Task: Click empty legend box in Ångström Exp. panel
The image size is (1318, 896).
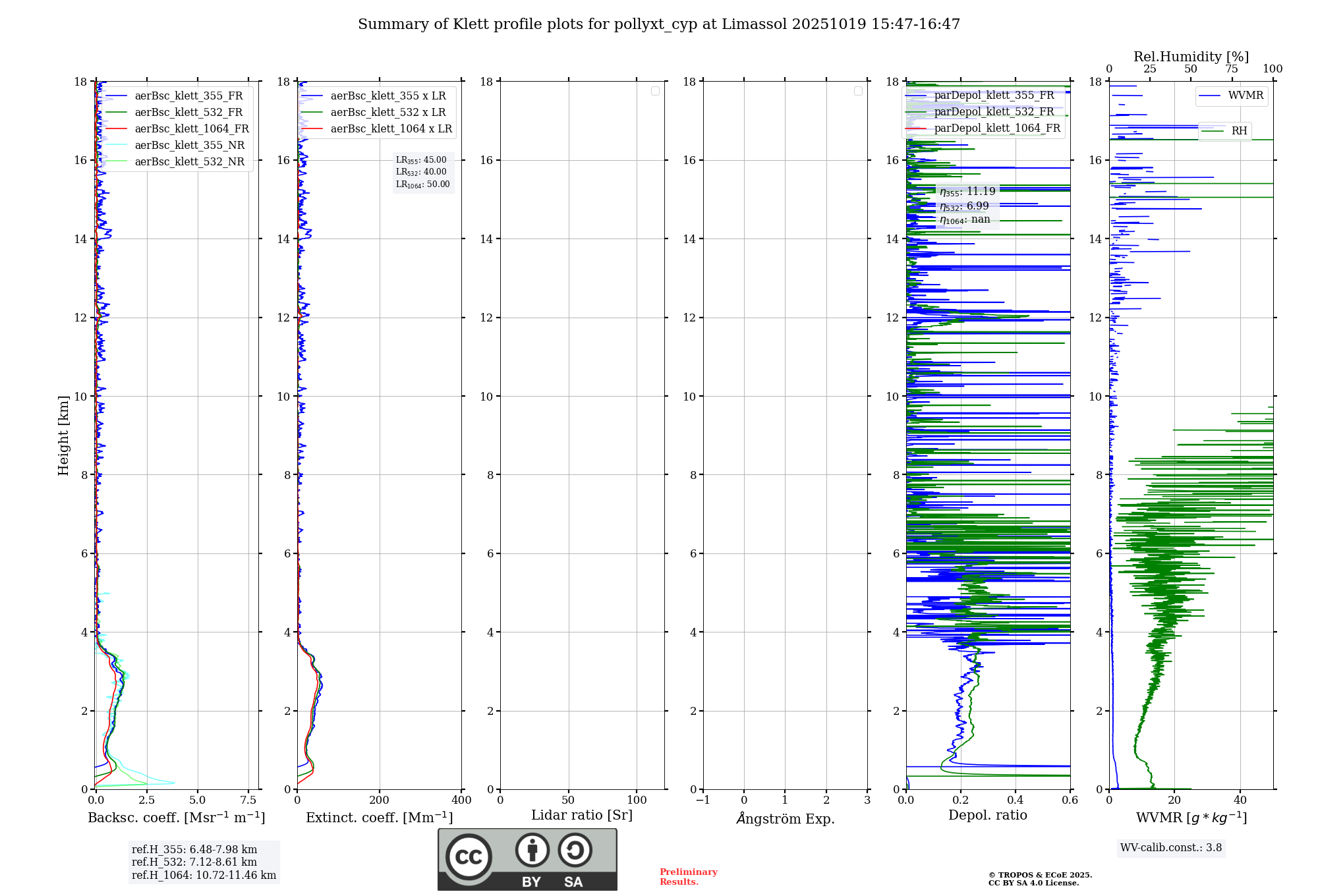Action: 858,91
